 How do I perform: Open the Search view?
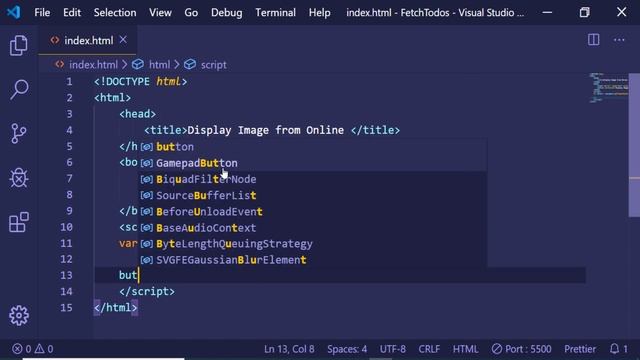19,89
